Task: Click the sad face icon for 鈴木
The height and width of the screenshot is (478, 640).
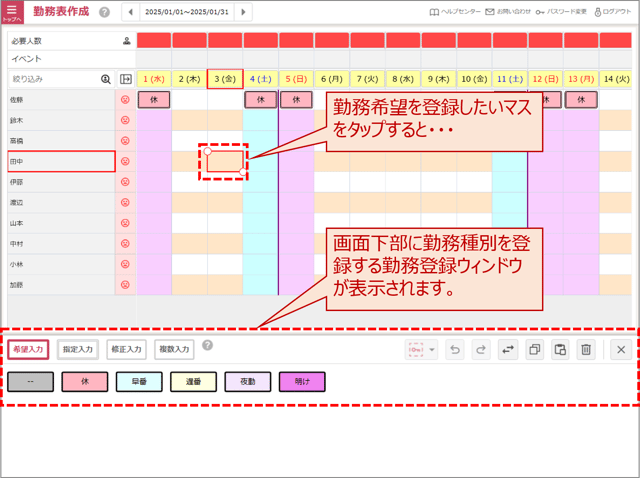Action: (125, 120)
